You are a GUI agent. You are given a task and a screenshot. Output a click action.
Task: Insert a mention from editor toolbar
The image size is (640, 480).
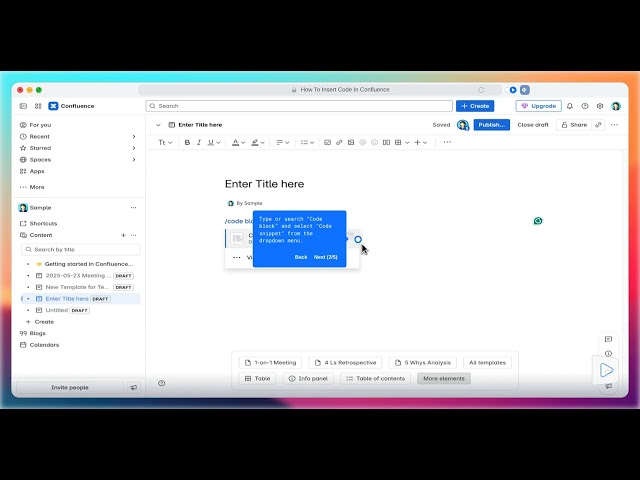click(x=362, y=142)
